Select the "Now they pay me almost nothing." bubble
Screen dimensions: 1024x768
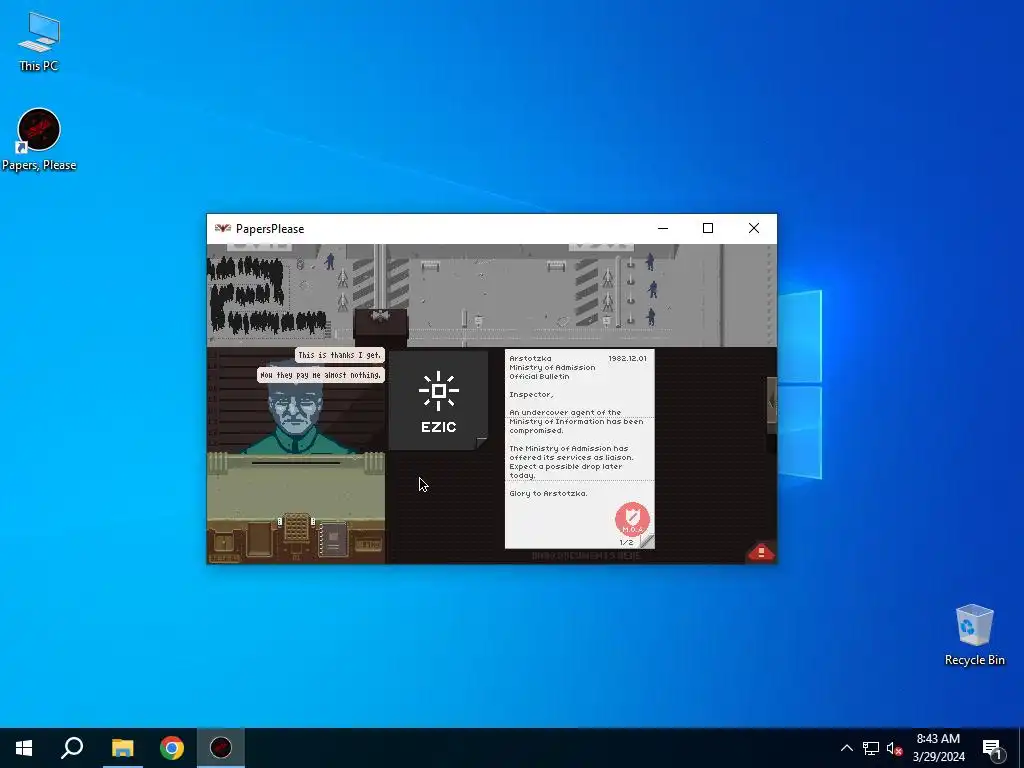tap(320, 375)
